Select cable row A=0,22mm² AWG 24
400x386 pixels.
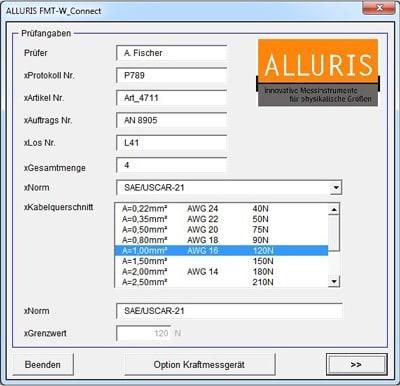pyautogui.click(x=221, y=209)
